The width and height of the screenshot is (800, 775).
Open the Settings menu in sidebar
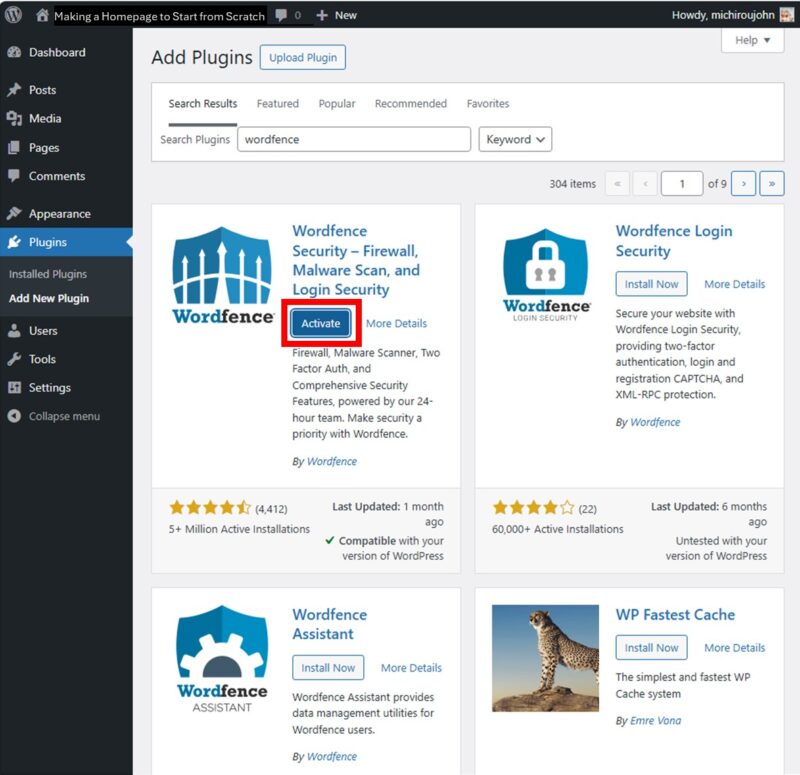point(49,387)
